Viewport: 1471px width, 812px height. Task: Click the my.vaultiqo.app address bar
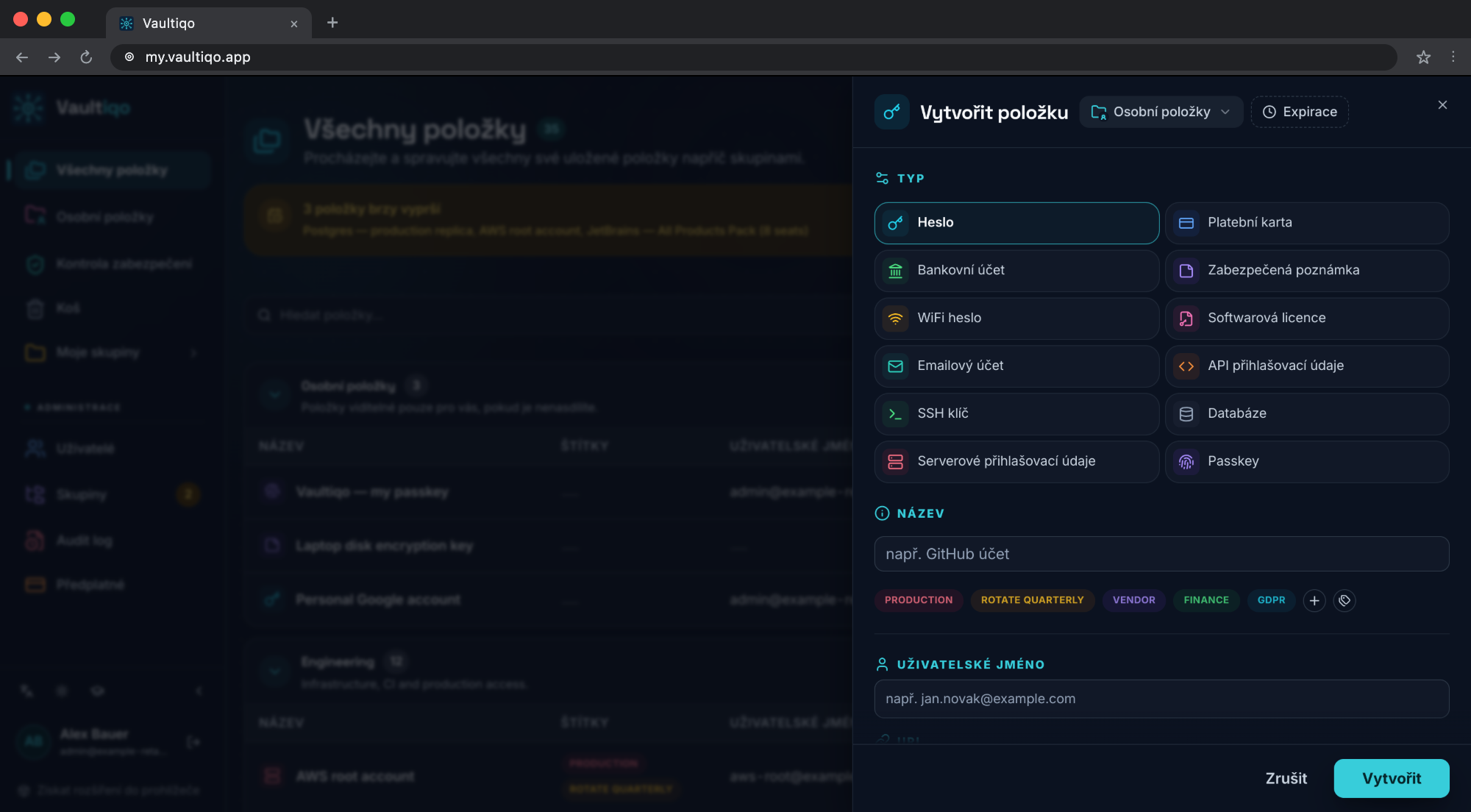coord(754,57)
